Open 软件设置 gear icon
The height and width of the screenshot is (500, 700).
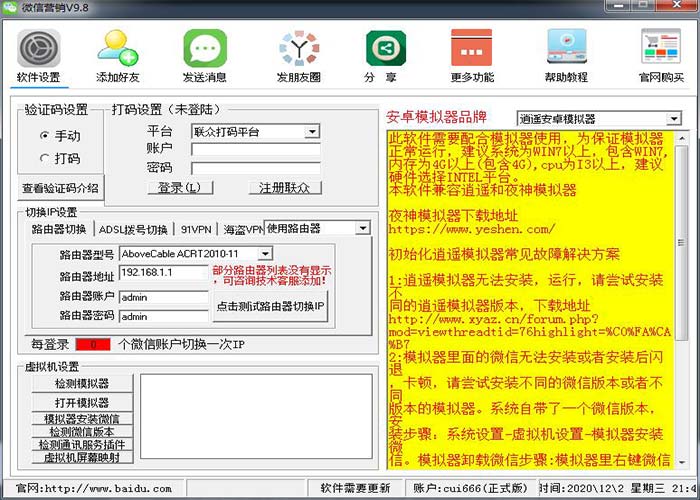click(x=39, y=48)
